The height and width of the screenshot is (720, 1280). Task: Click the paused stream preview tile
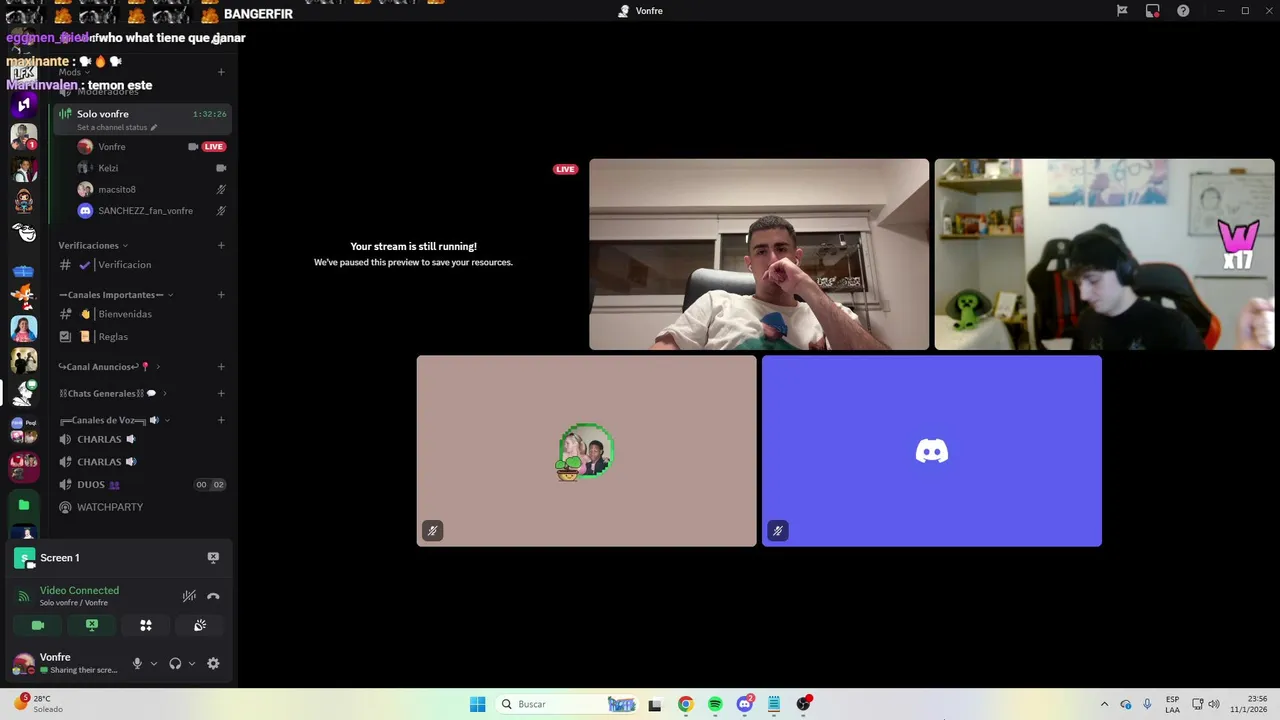point(413,254)
